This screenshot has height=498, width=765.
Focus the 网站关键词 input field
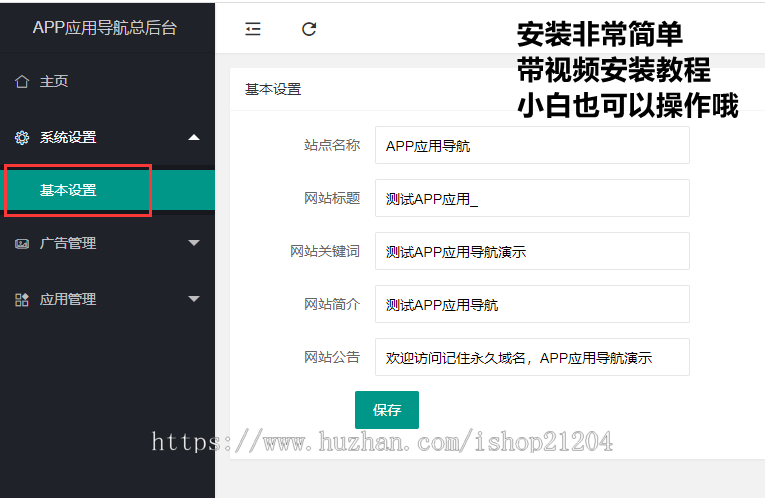[532, 251]
